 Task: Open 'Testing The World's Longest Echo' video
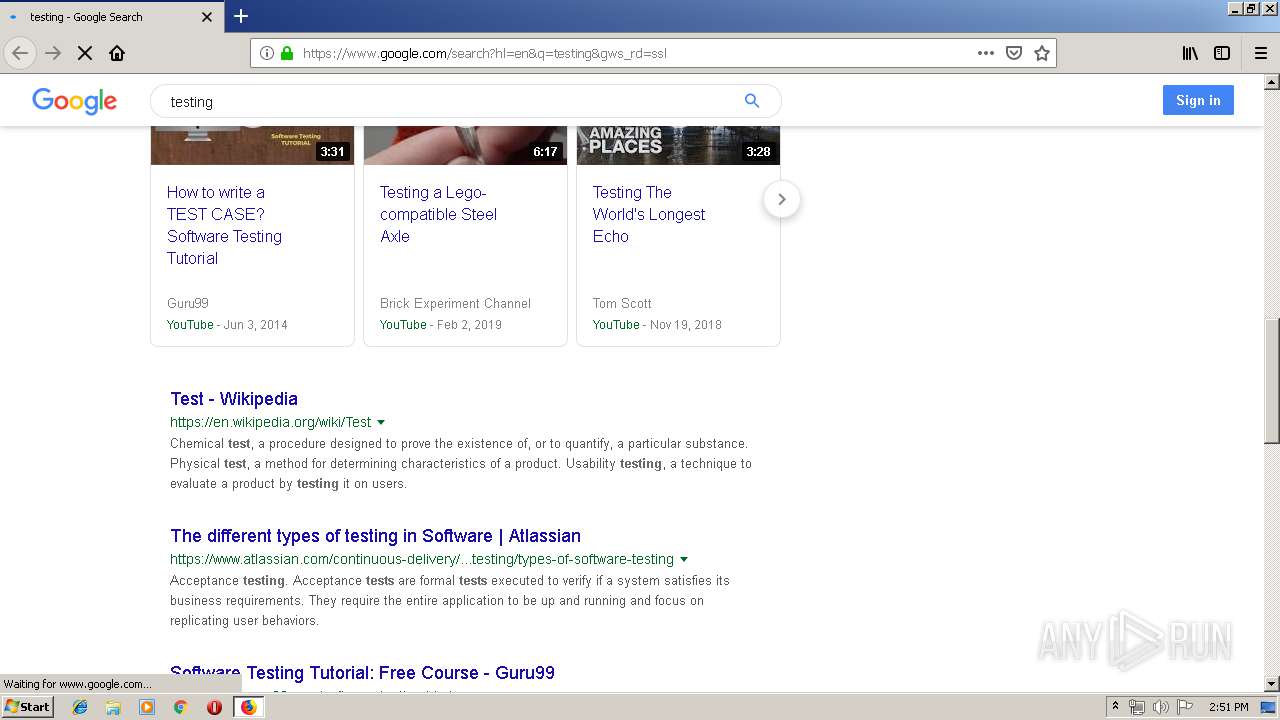(648, 214)
